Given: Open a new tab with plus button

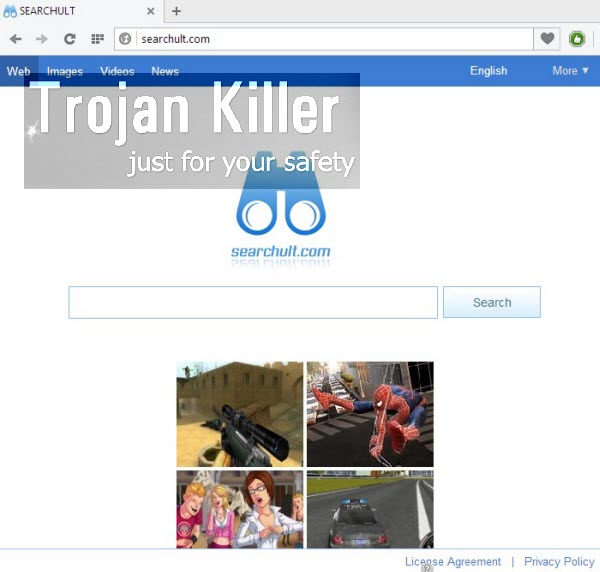Looking at the screenshot, I should coord(177,11).
